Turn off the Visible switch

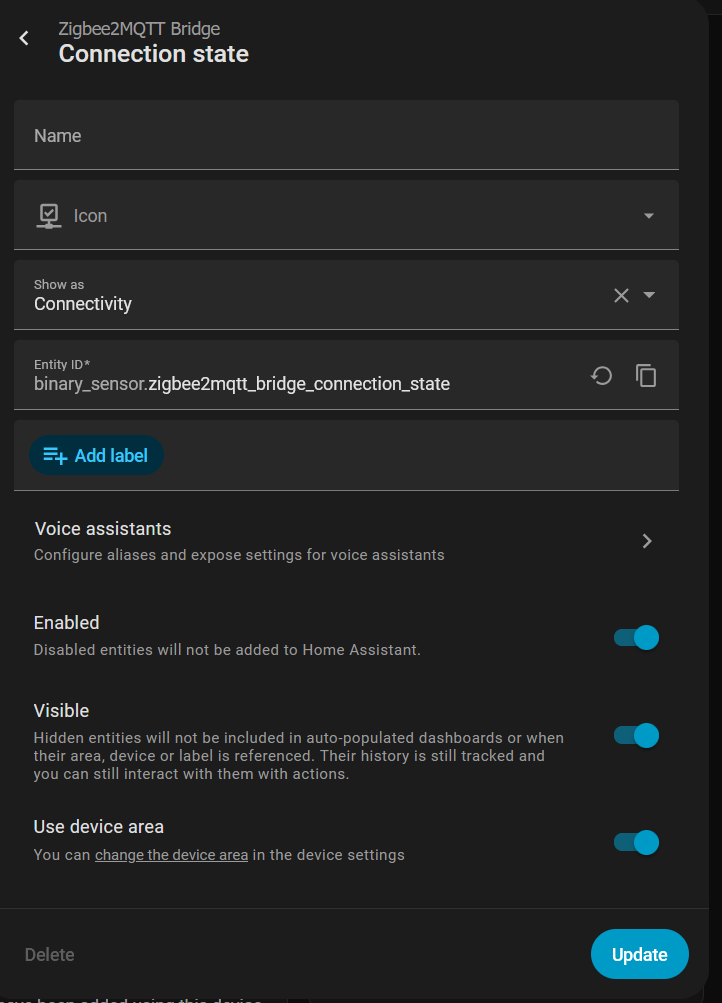[x=636, y=735]
